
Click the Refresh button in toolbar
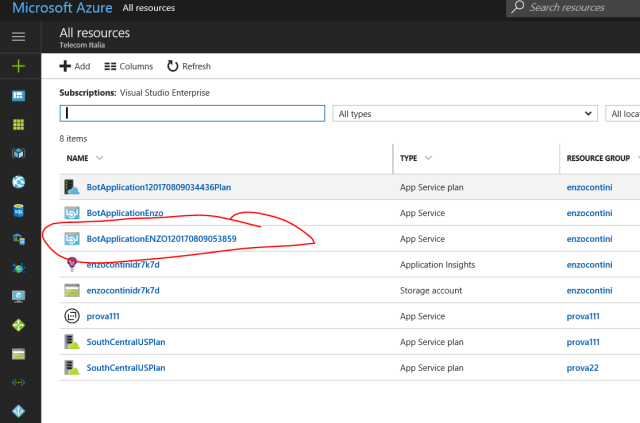[x=188, y=66]
